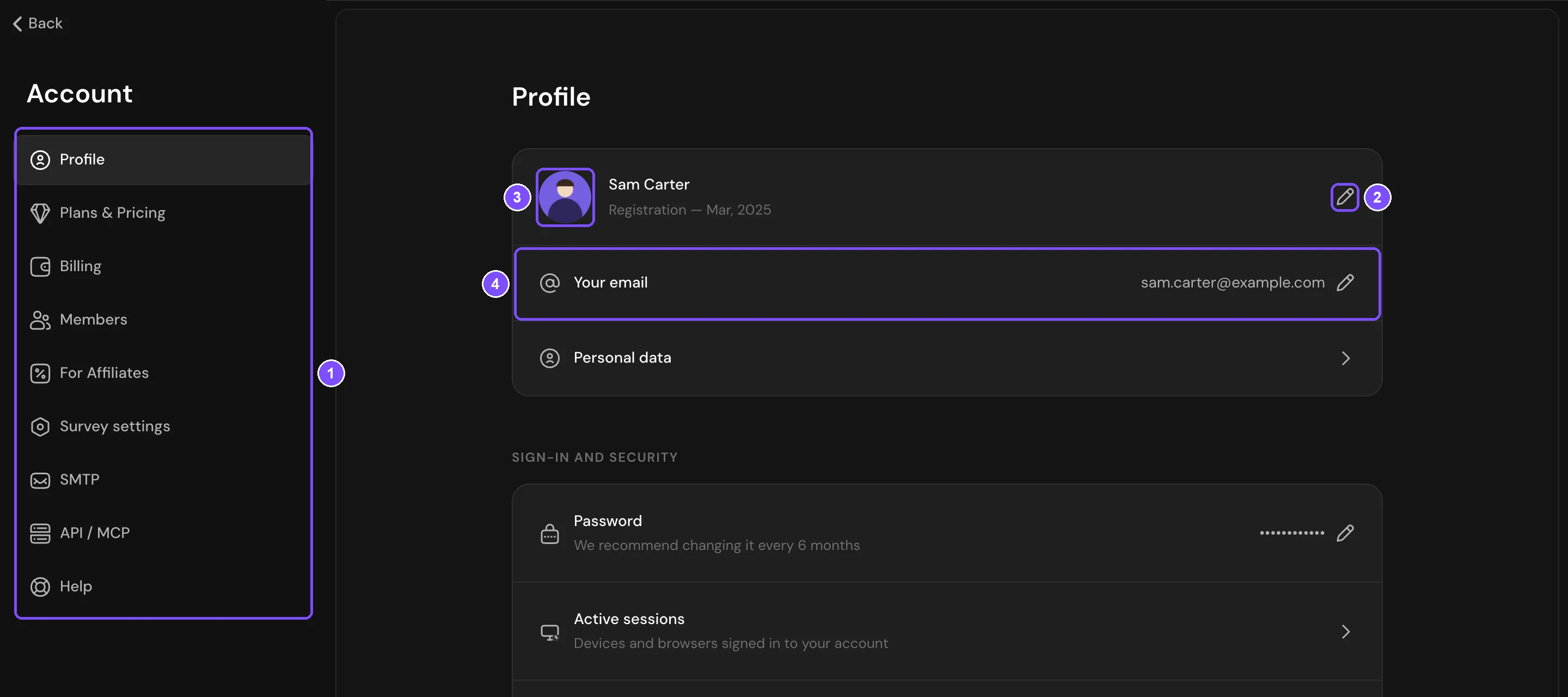Image resolution: width=1568 pixels, height=697 pixels.
Task: Edit password with pencil icon
Action: tap(1345, 533)
